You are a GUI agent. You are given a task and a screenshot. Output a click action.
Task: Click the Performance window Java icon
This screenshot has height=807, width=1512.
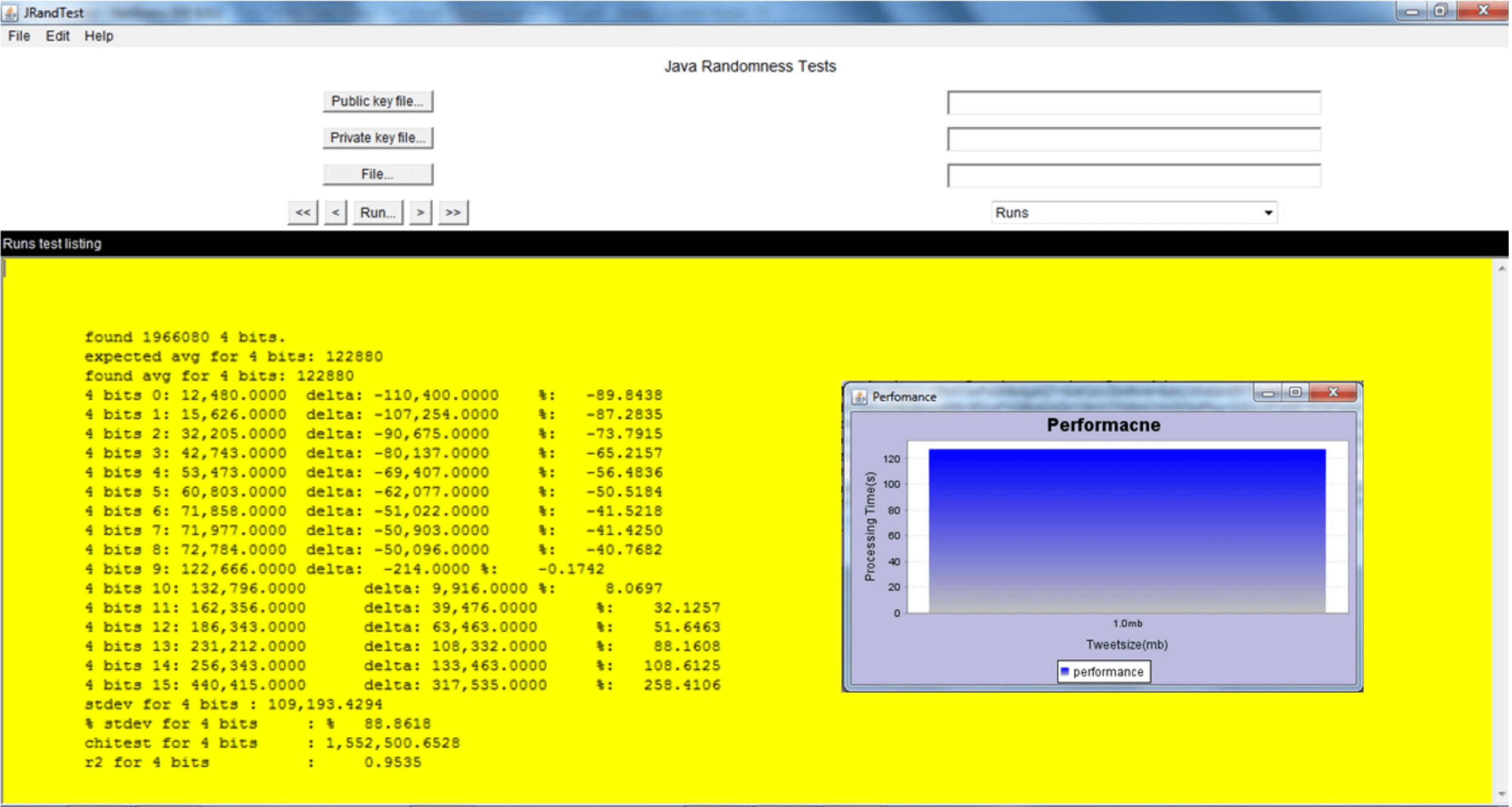point(859,397)
